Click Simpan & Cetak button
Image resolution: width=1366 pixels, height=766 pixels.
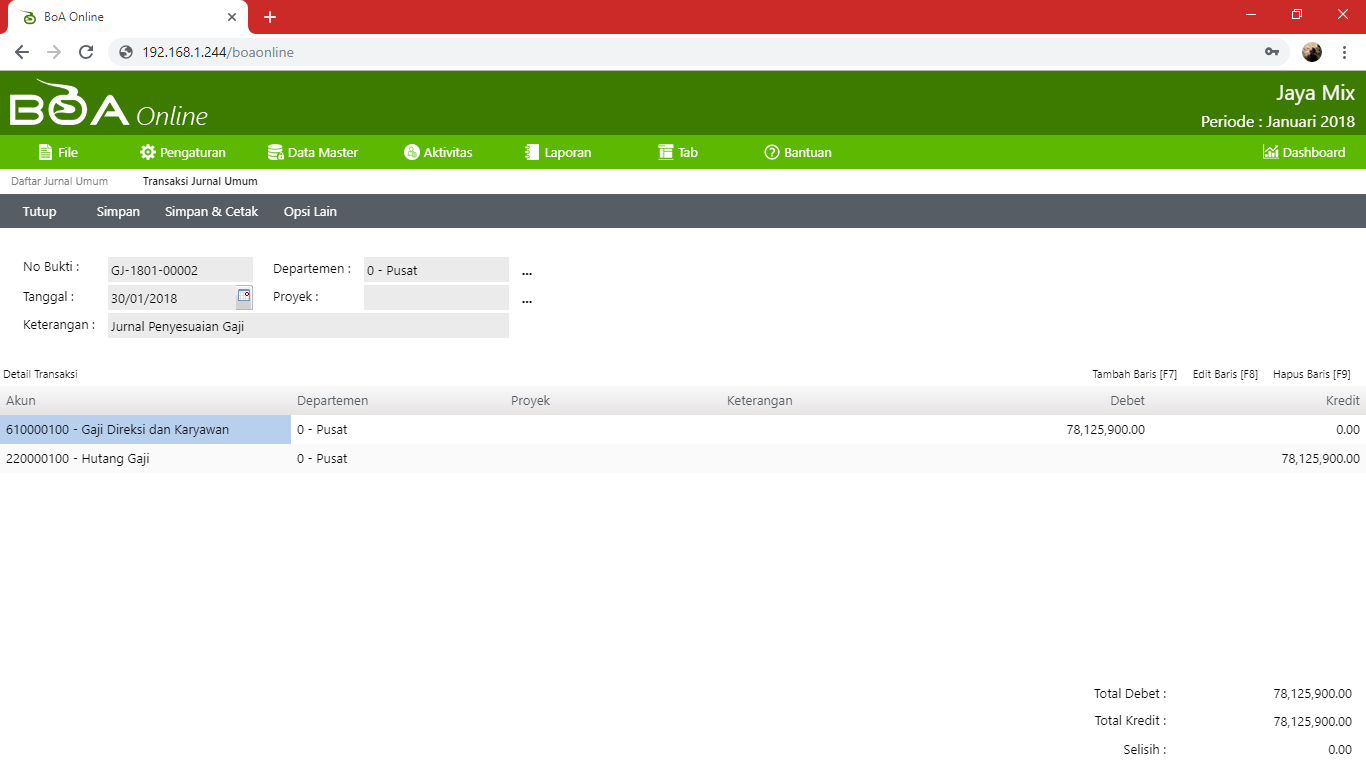pyautogui.click(x=211, y=212)
